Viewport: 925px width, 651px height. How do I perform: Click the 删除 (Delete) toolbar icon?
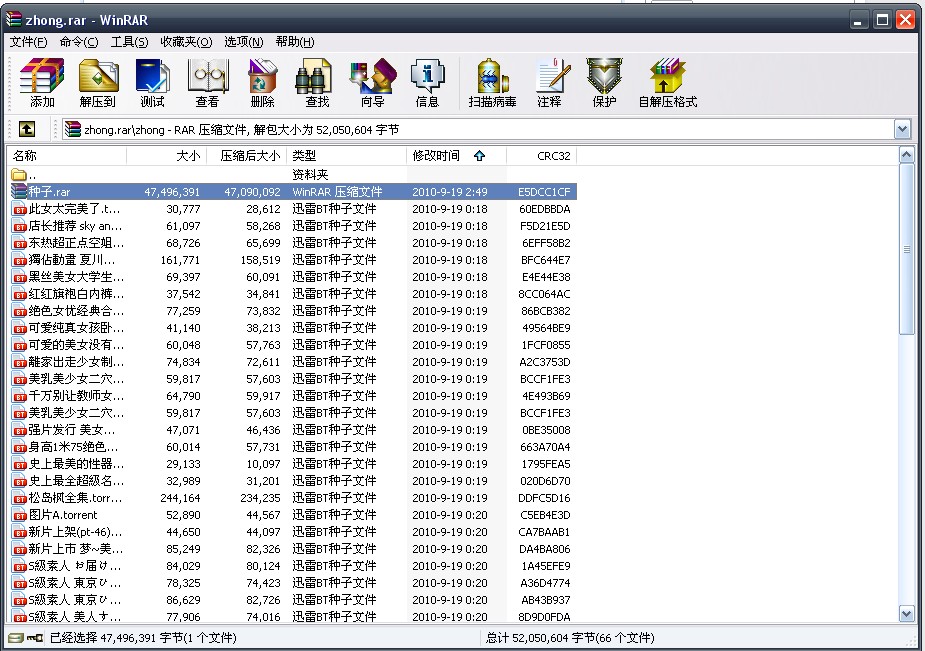coord(262,83)
